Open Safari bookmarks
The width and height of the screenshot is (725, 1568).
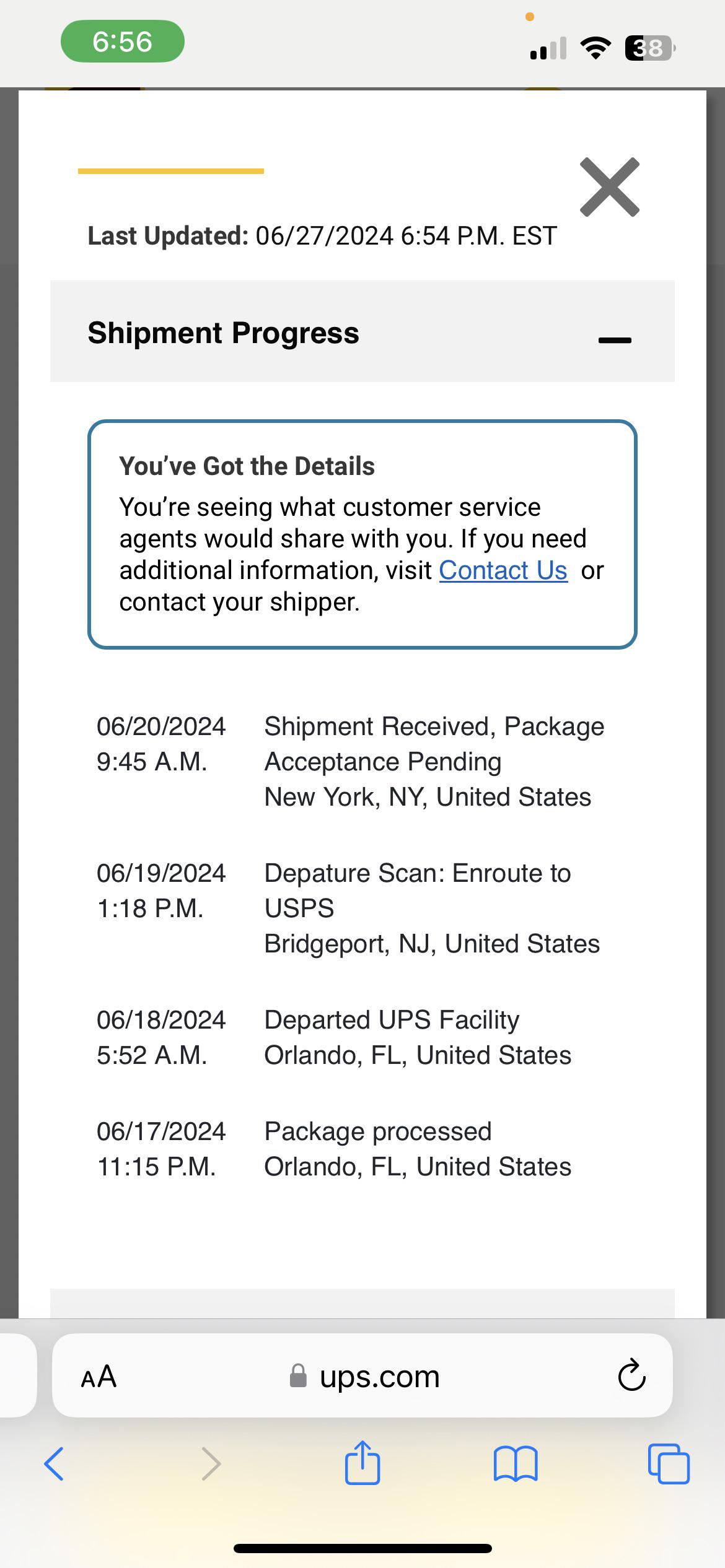click(x=516, y=1464)
